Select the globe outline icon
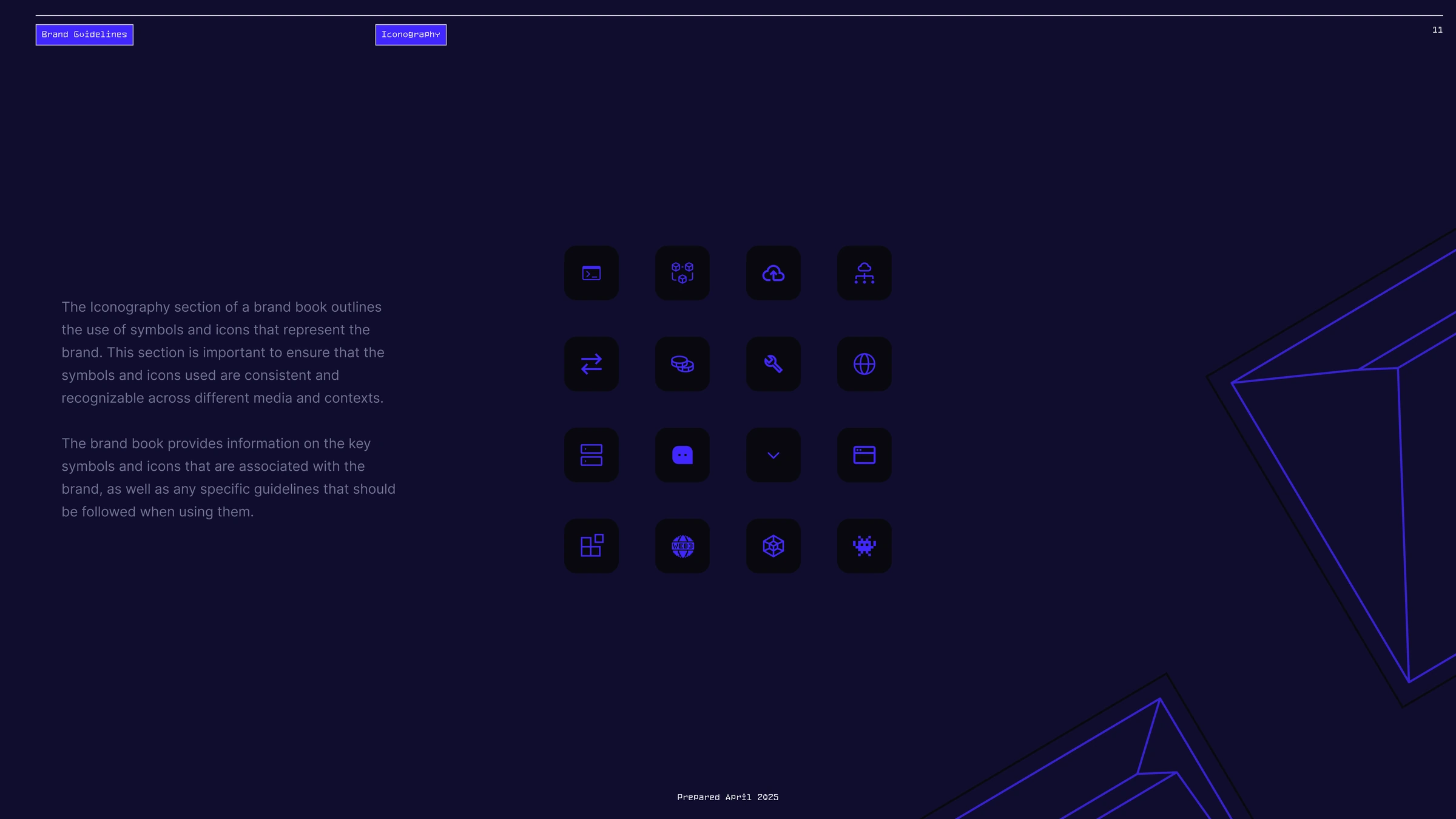Screen dimensions: 1456x819 coord(864,364)
